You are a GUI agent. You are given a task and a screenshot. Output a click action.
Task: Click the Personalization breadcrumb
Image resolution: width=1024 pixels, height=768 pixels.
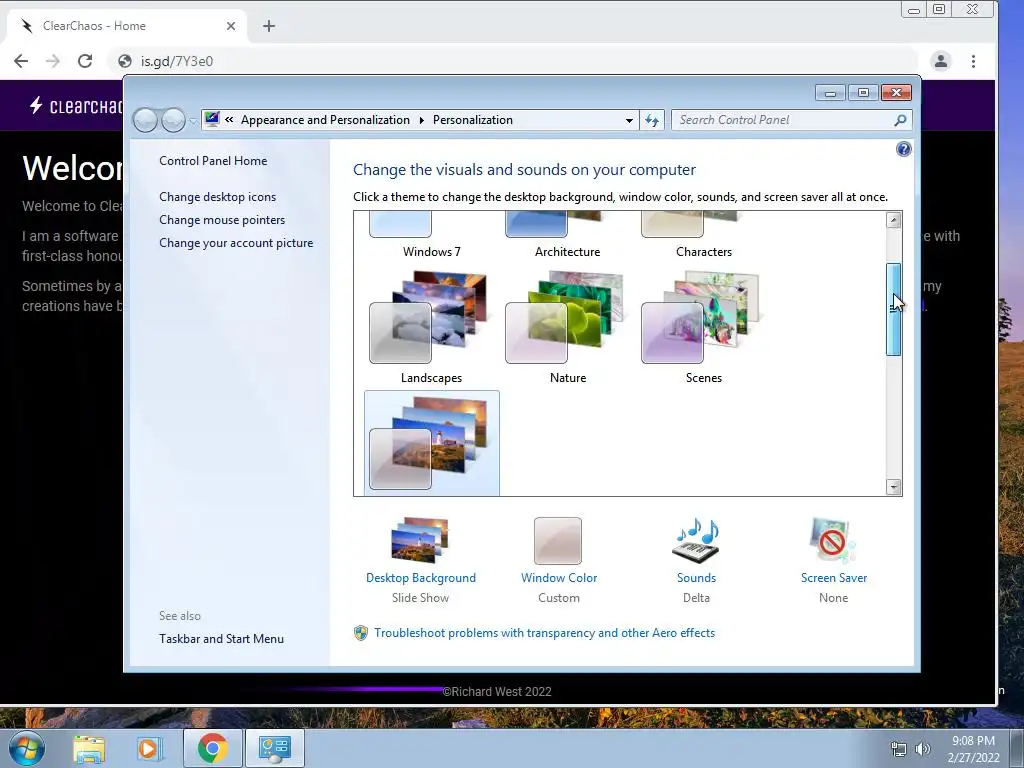click(x=473, y=120)
